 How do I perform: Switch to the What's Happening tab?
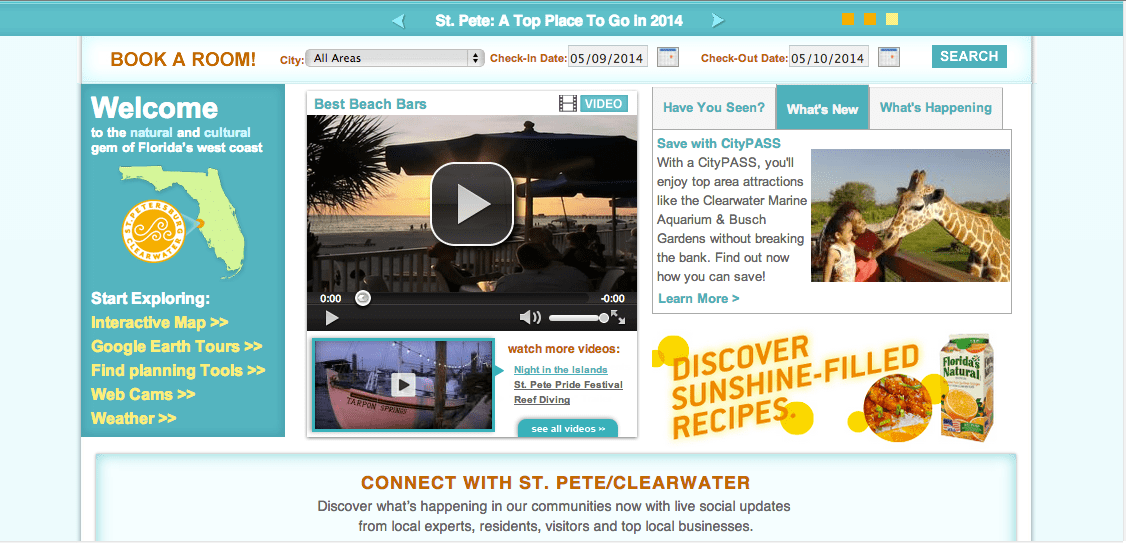pyautogui.click(x=936, y=108)
